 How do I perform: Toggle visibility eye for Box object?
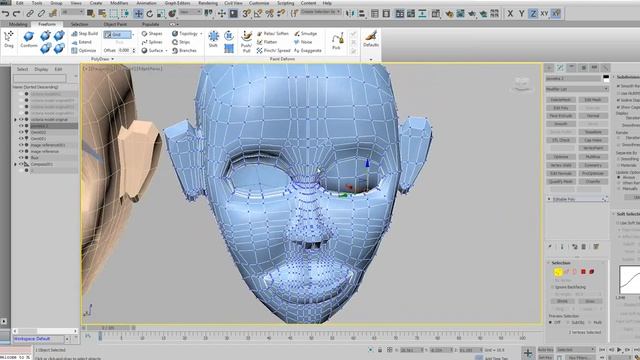pos(21,158)
